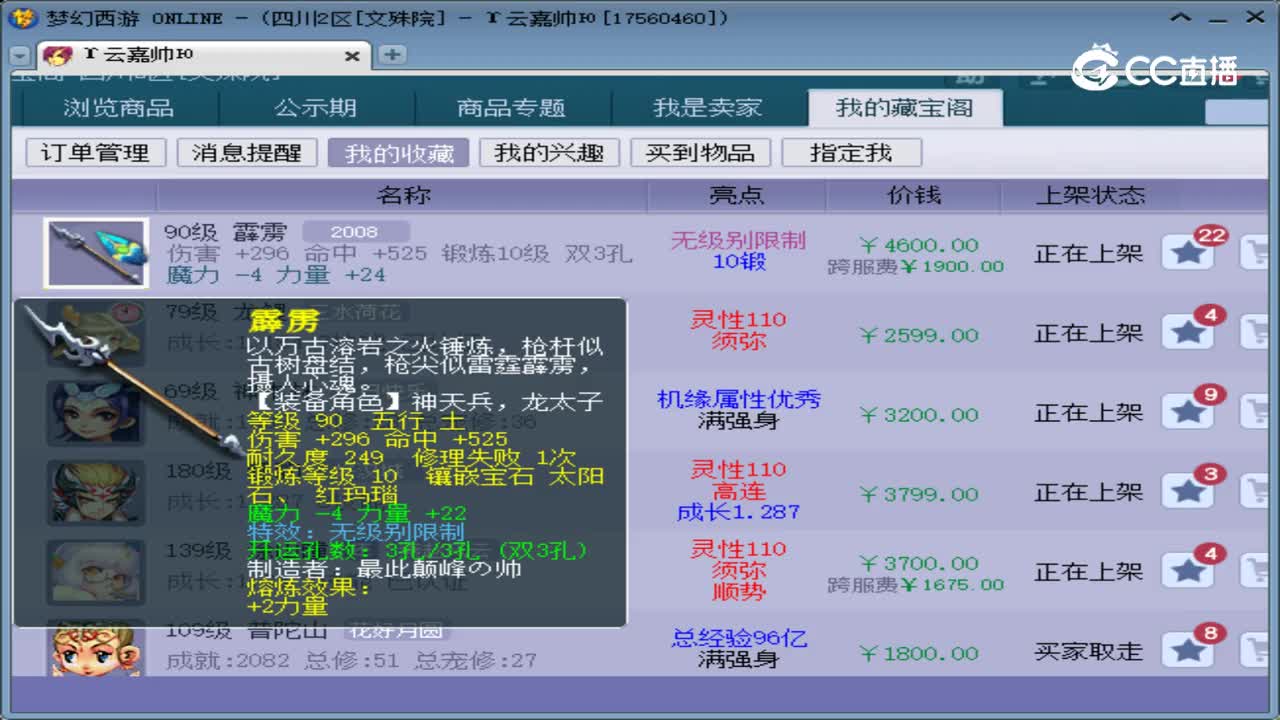Click 跨服费¥1675.00 text

point(915,585)
